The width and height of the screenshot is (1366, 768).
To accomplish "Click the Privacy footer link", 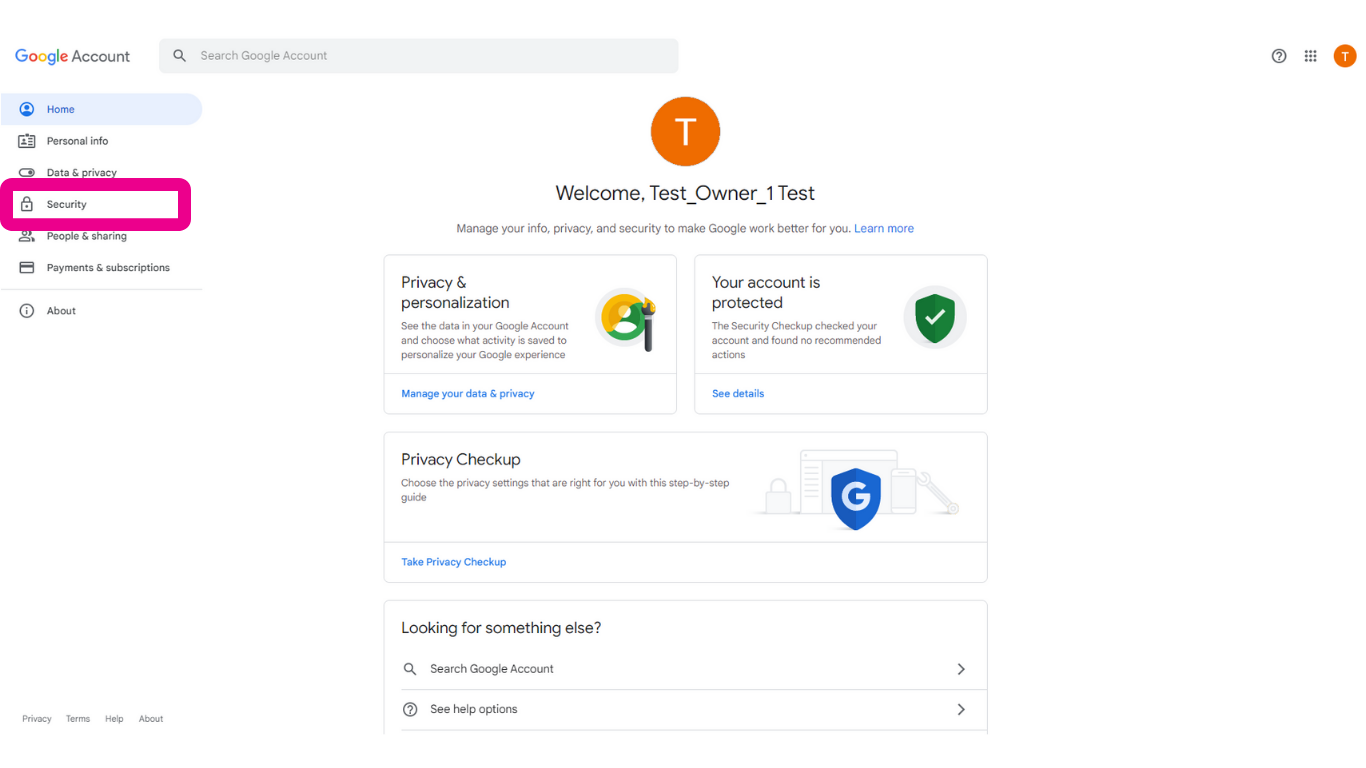I will (37, 719).
